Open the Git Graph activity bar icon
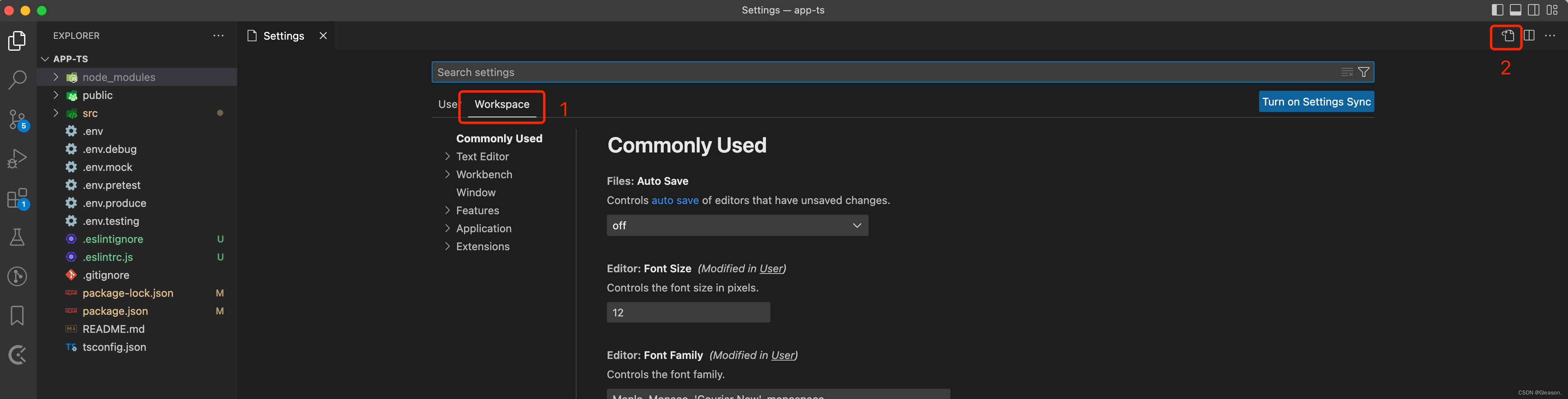 coord(17,276)
